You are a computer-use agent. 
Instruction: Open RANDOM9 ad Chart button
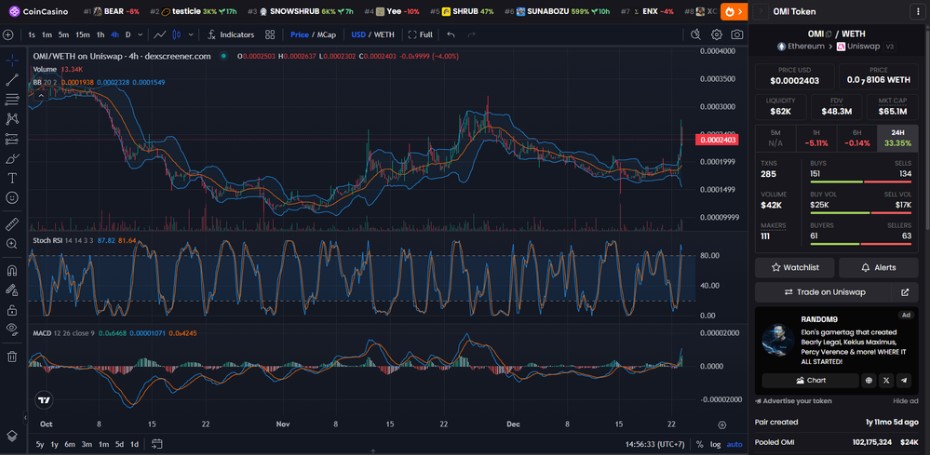[x=810, y=380]
